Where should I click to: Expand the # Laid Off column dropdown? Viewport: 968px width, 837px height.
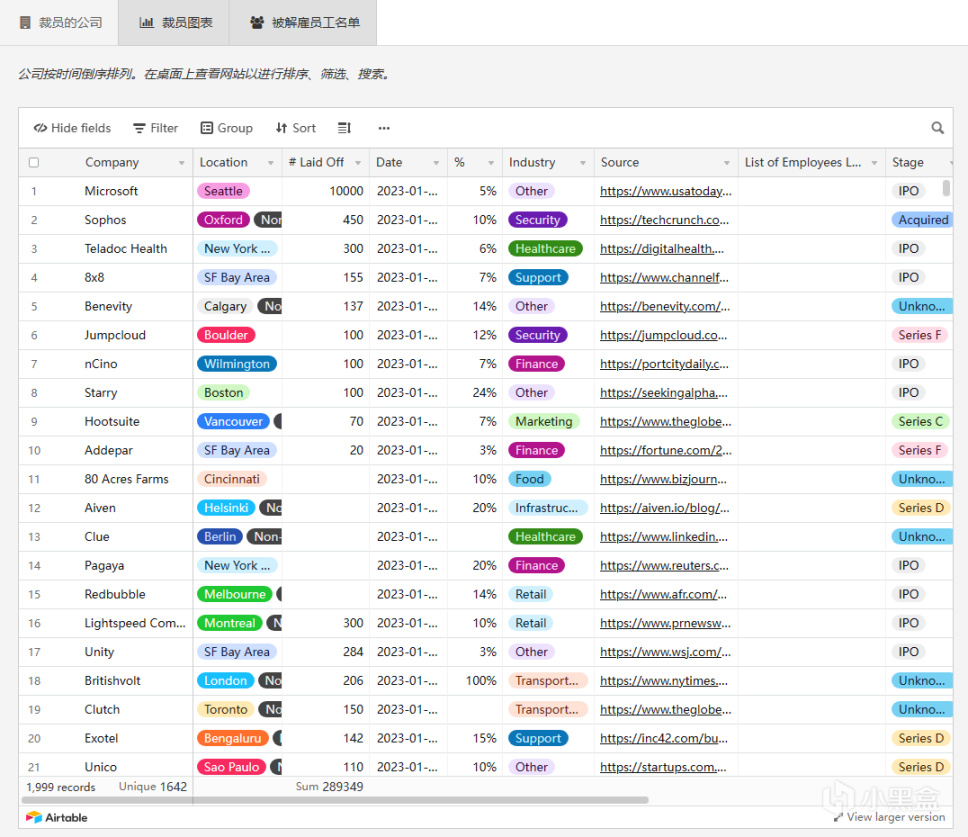[358, 163]
